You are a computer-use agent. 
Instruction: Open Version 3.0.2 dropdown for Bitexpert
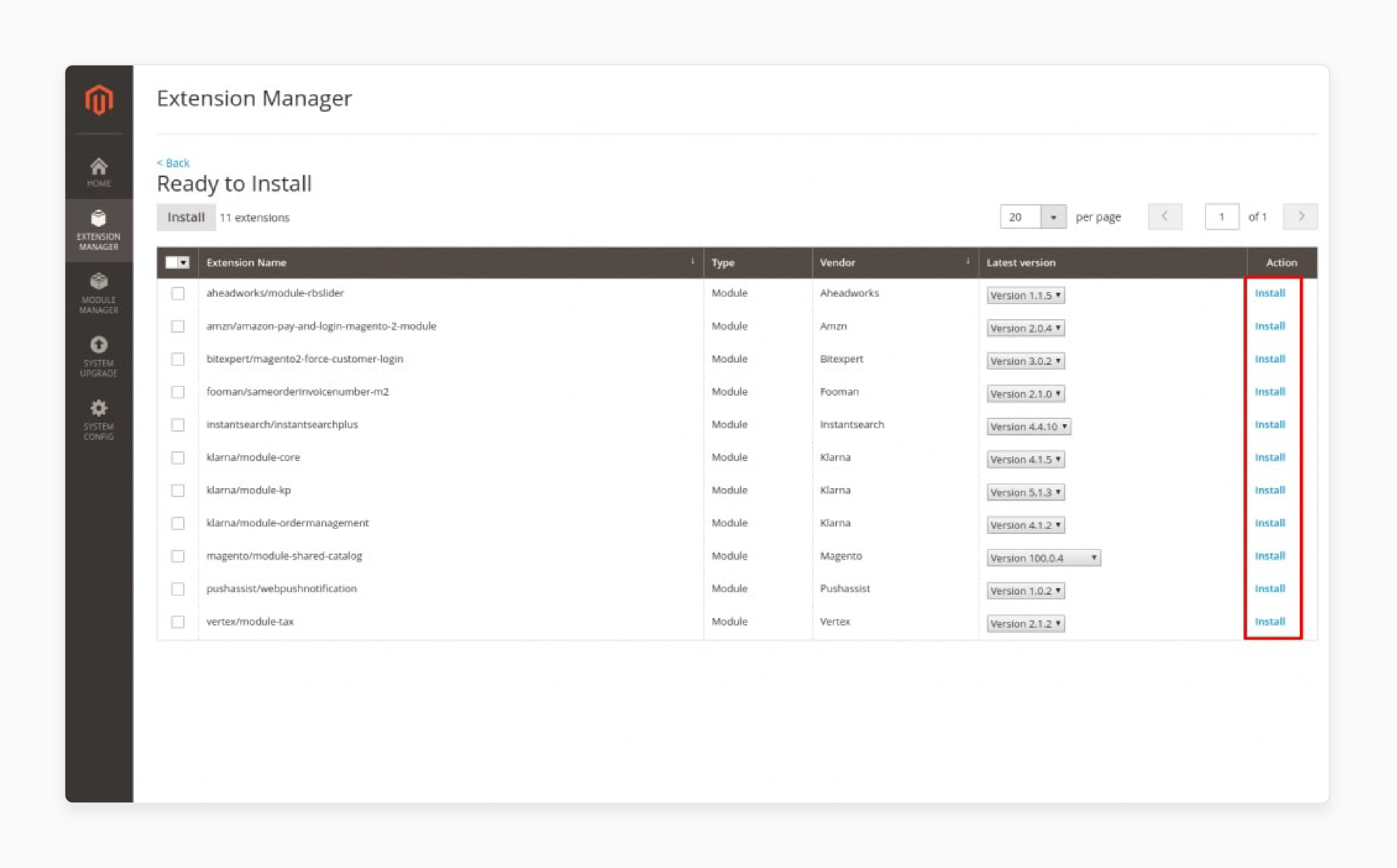pyautogui.click(x=1026, y=361)
